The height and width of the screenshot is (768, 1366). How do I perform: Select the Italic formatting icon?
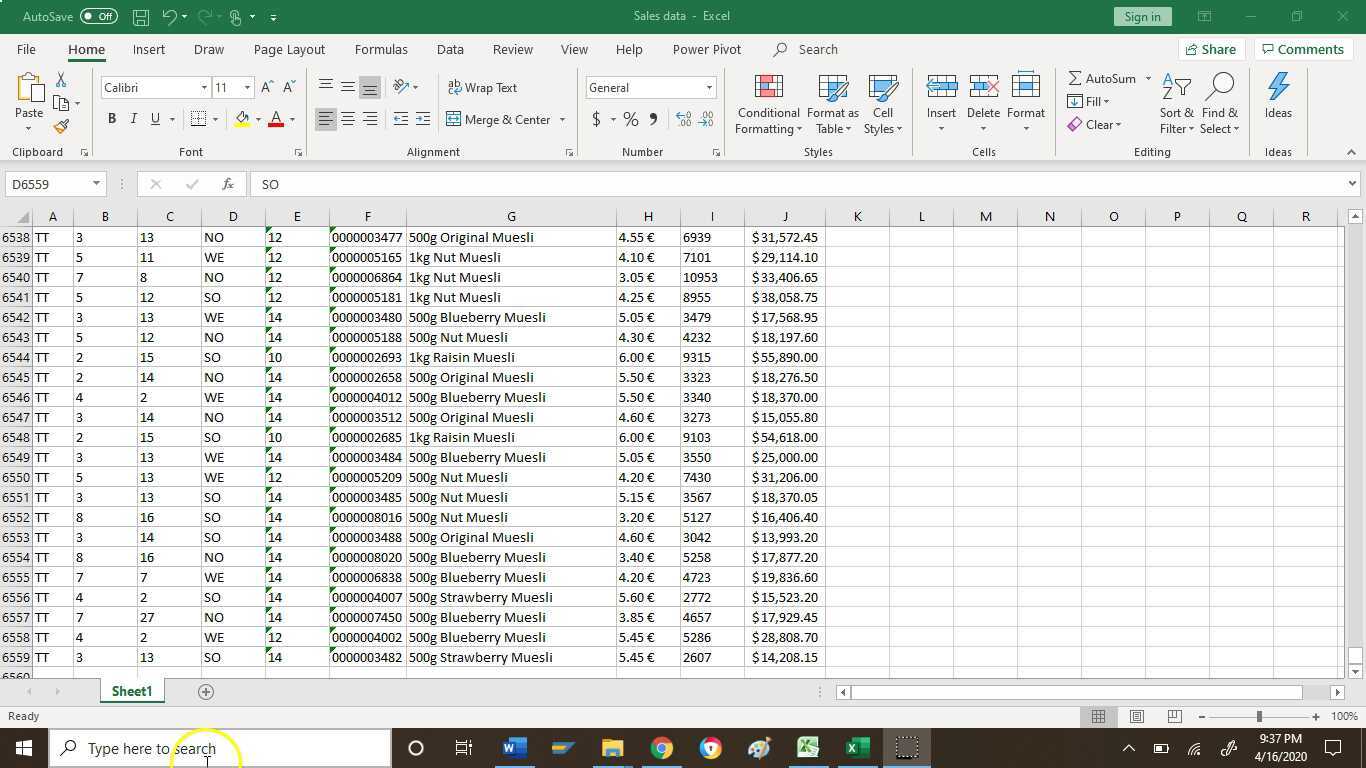tap(133, 119)
